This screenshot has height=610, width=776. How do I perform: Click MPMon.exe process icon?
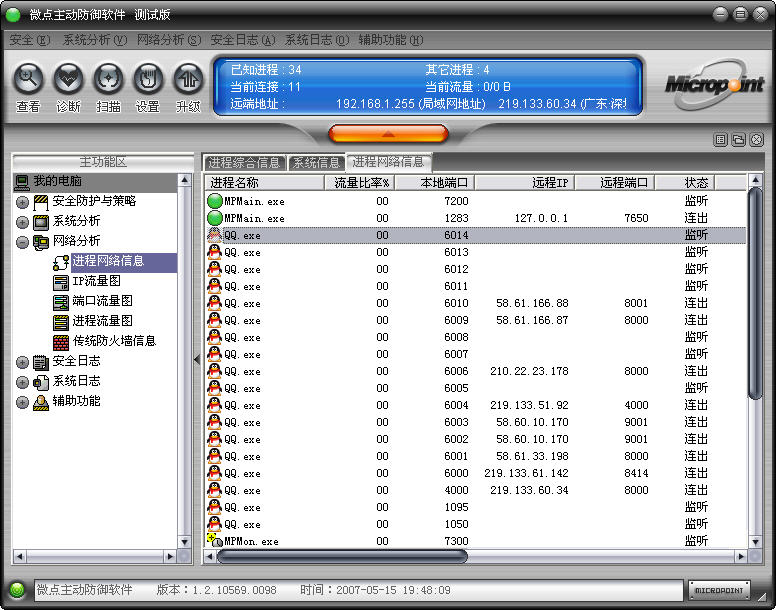[214, 540]
